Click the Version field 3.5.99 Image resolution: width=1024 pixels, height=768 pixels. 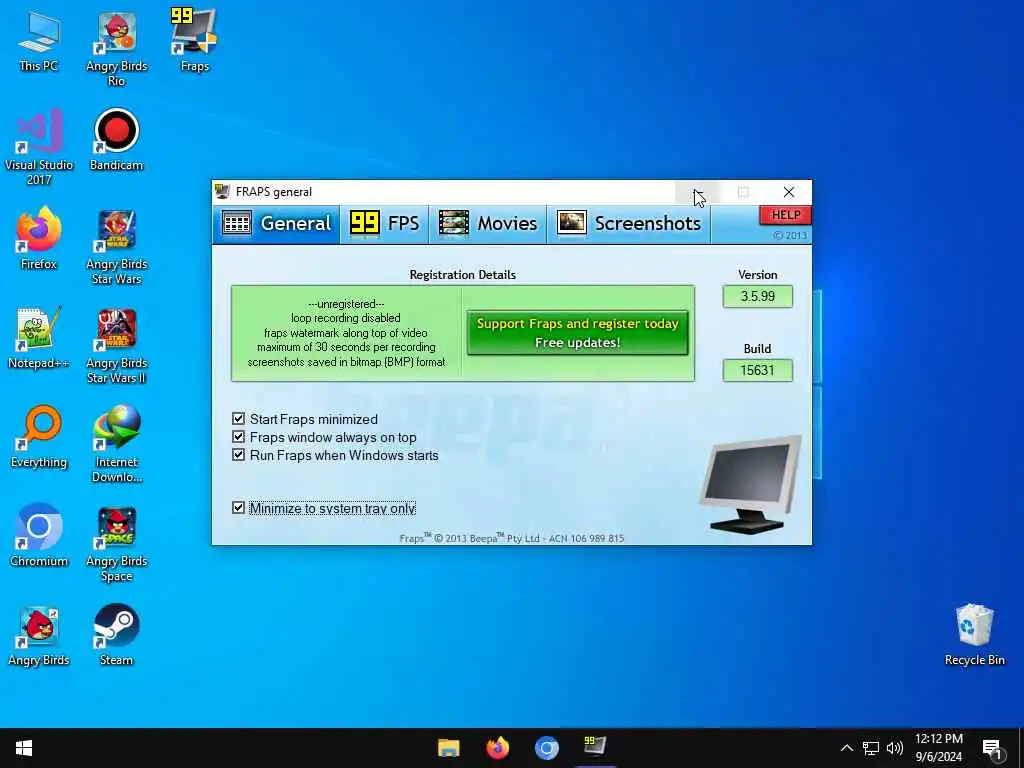[758, 296]
